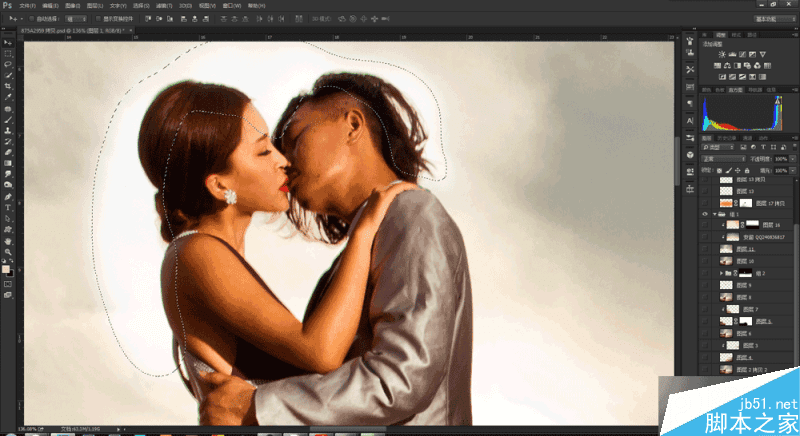
Task: Select the Eraser tool
Action: (x=8, y=152)
